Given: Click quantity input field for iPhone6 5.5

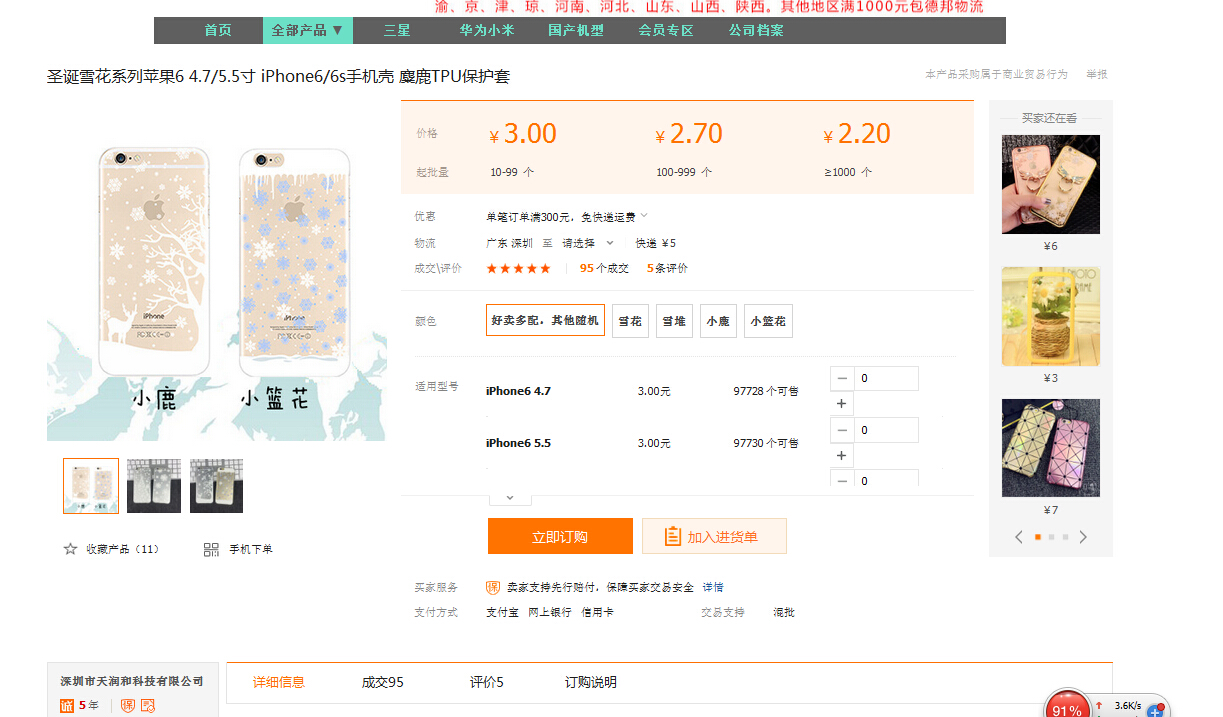Looking at the screenshot, I should click(x=886, y=430).
